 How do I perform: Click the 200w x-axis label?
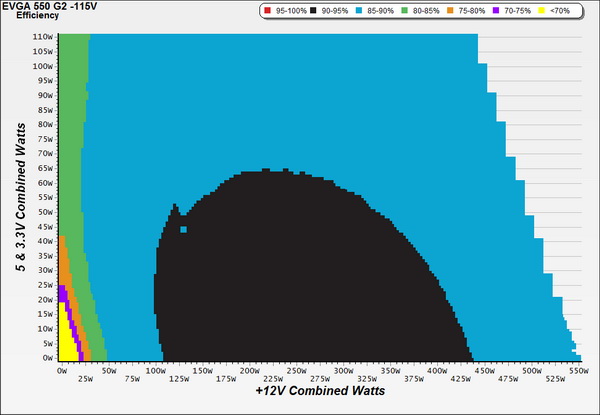tap(249, 371)
